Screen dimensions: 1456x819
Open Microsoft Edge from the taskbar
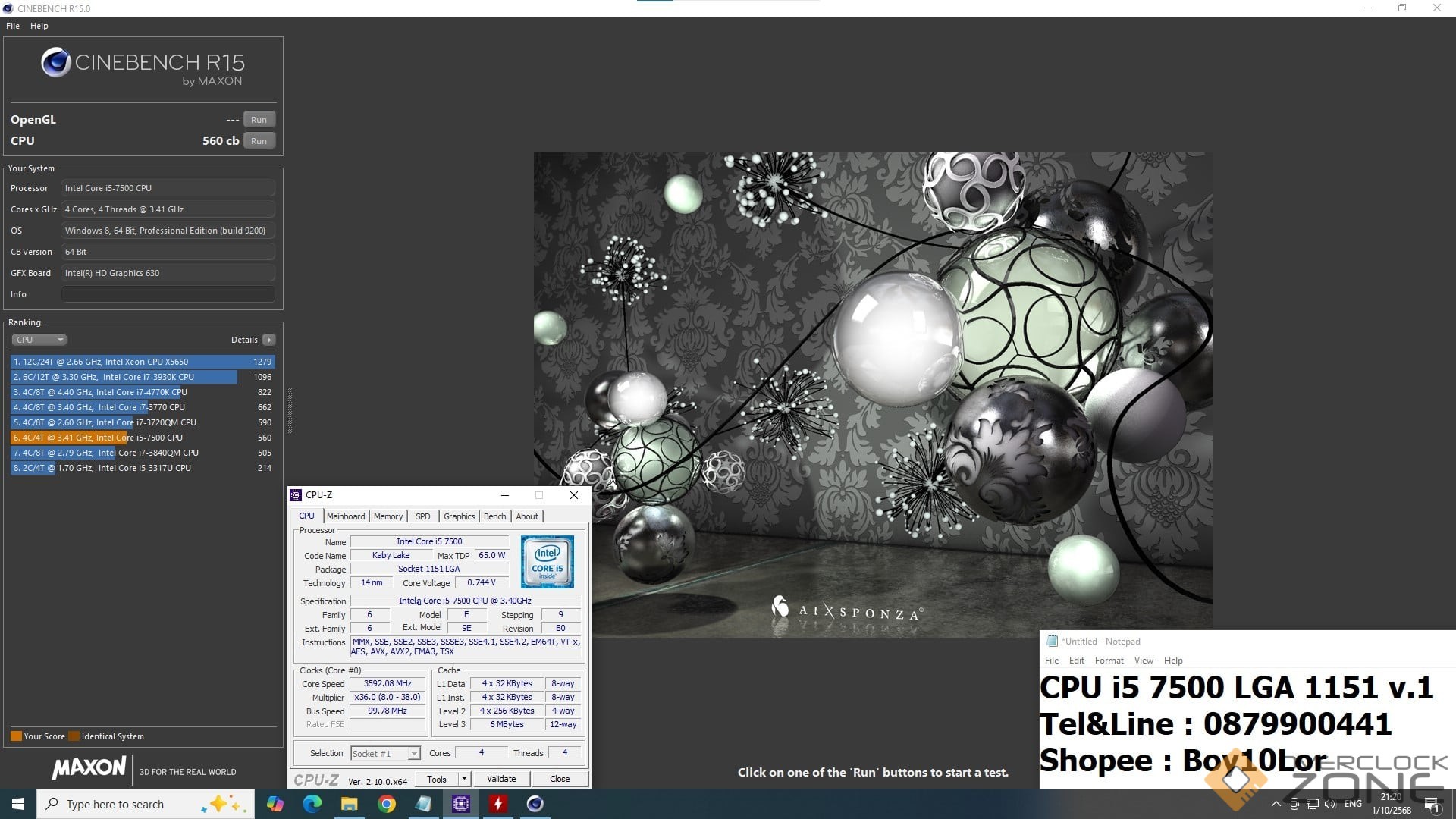click(x=312, y=804)
